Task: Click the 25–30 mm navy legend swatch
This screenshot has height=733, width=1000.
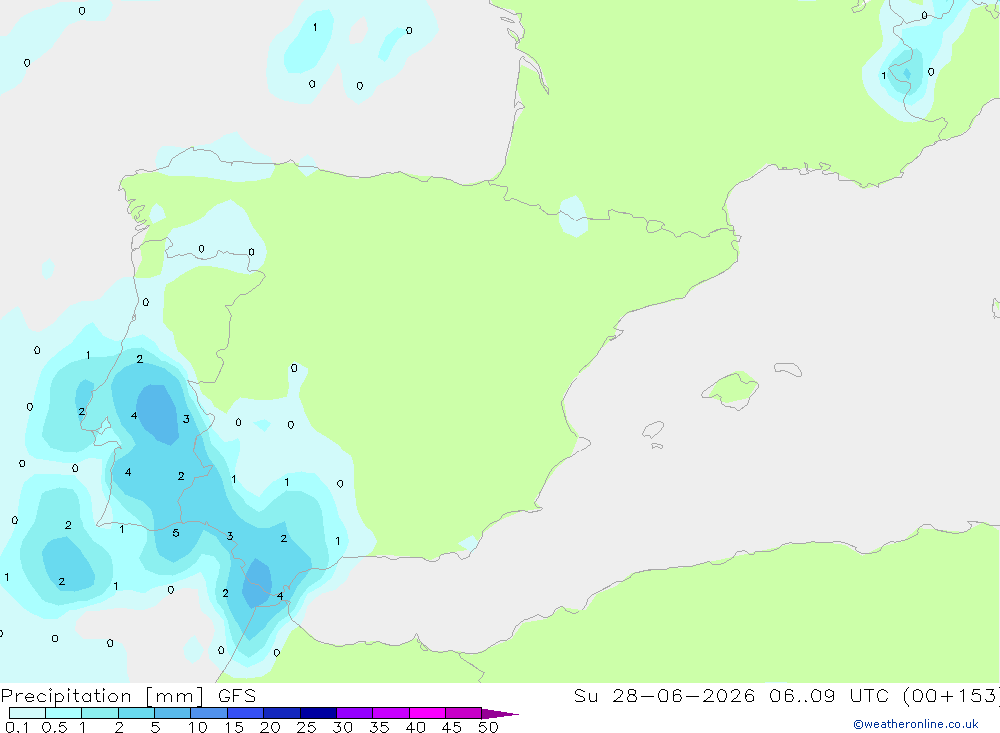Action: (318, 713)
